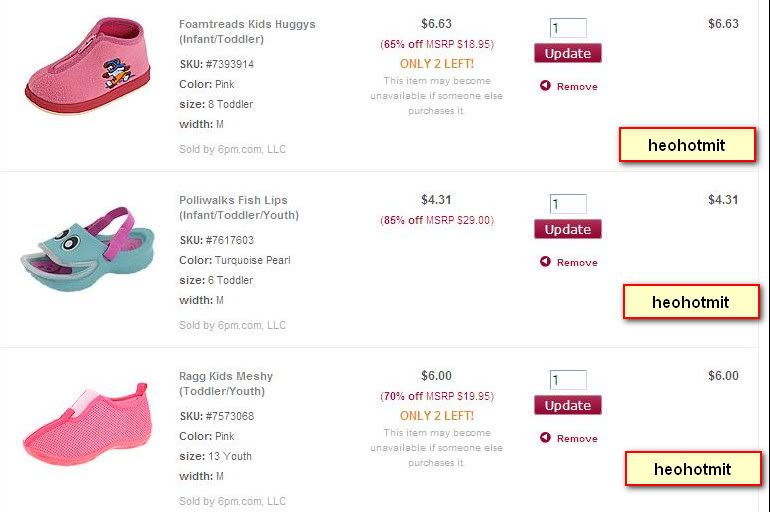Click Remove link for Ragg Kids Meshy
This screenshot has width=770, height=512.
click(577, 439)
